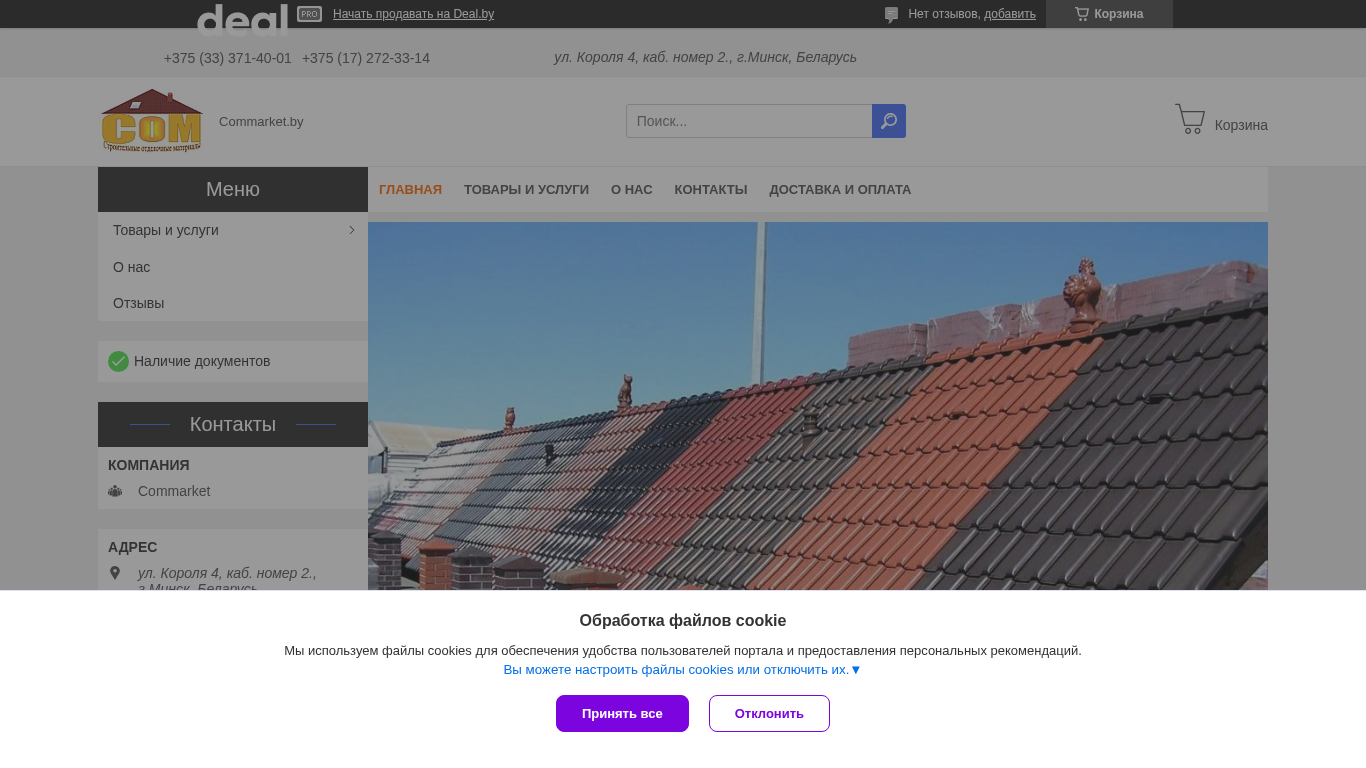Click the sidebar address ул. Короля 4
Viewport: 1366px width, 768px height.
[227, 578]
